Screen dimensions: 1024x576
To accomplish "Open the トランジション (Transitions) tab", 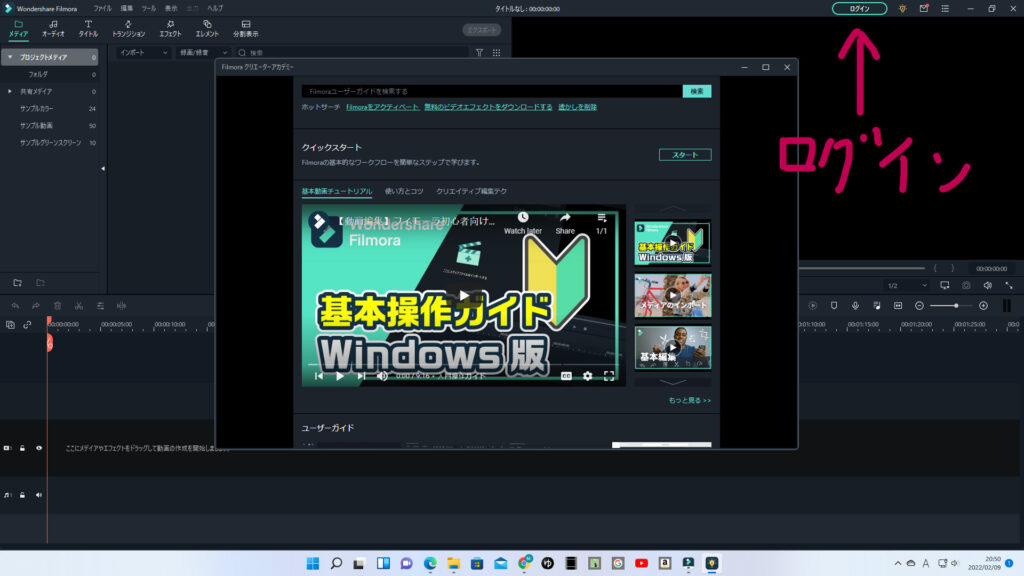I will click(128, 29).
